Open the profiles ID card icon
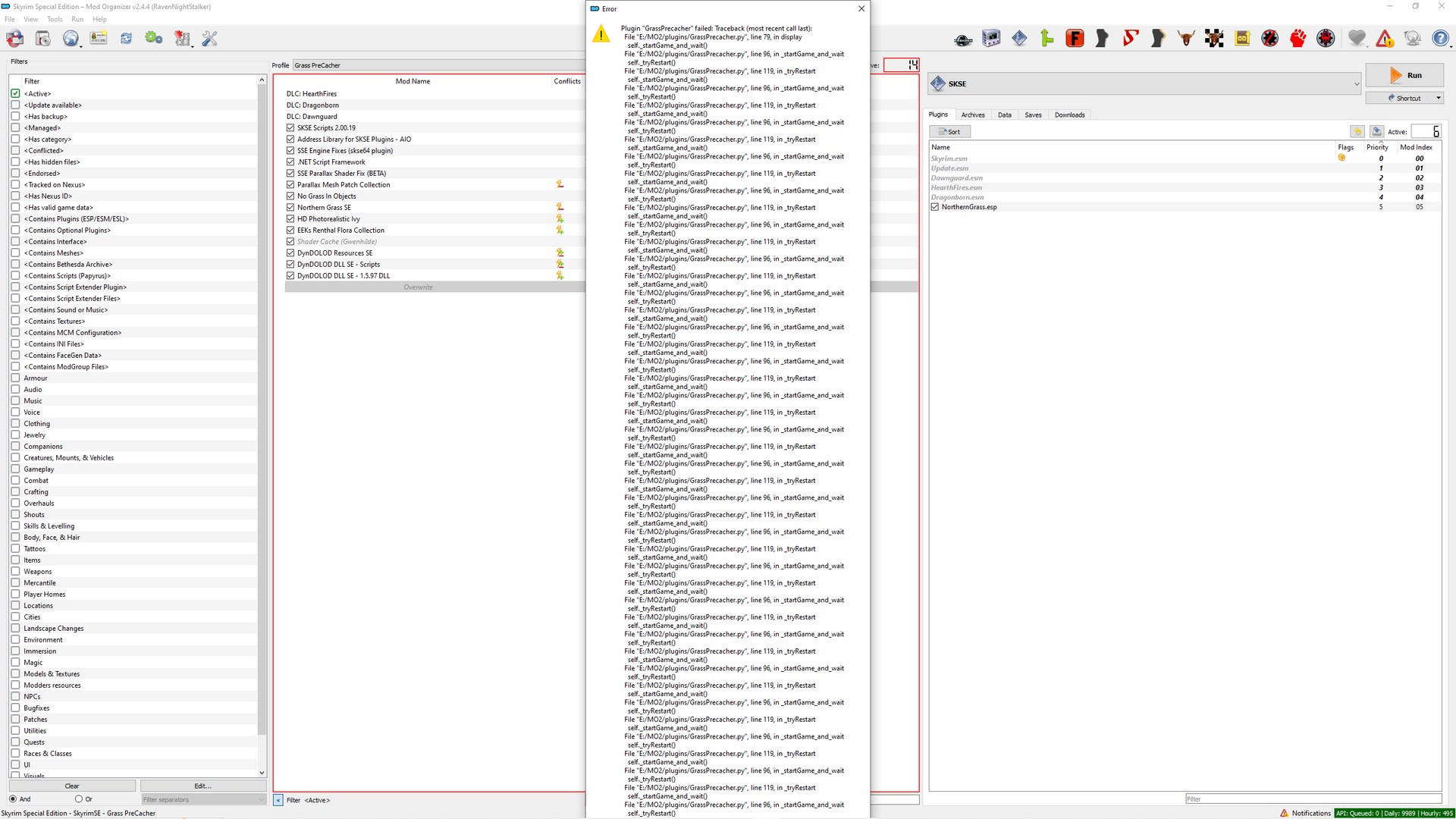1456x819 pixels. [99, 38]
